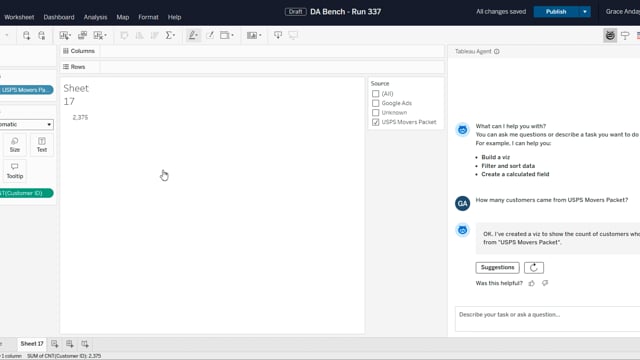Click the regenerate response refresh button
The height and width of the screenshot is (360, 640).
pyautogui.click(x=534, y=268)
